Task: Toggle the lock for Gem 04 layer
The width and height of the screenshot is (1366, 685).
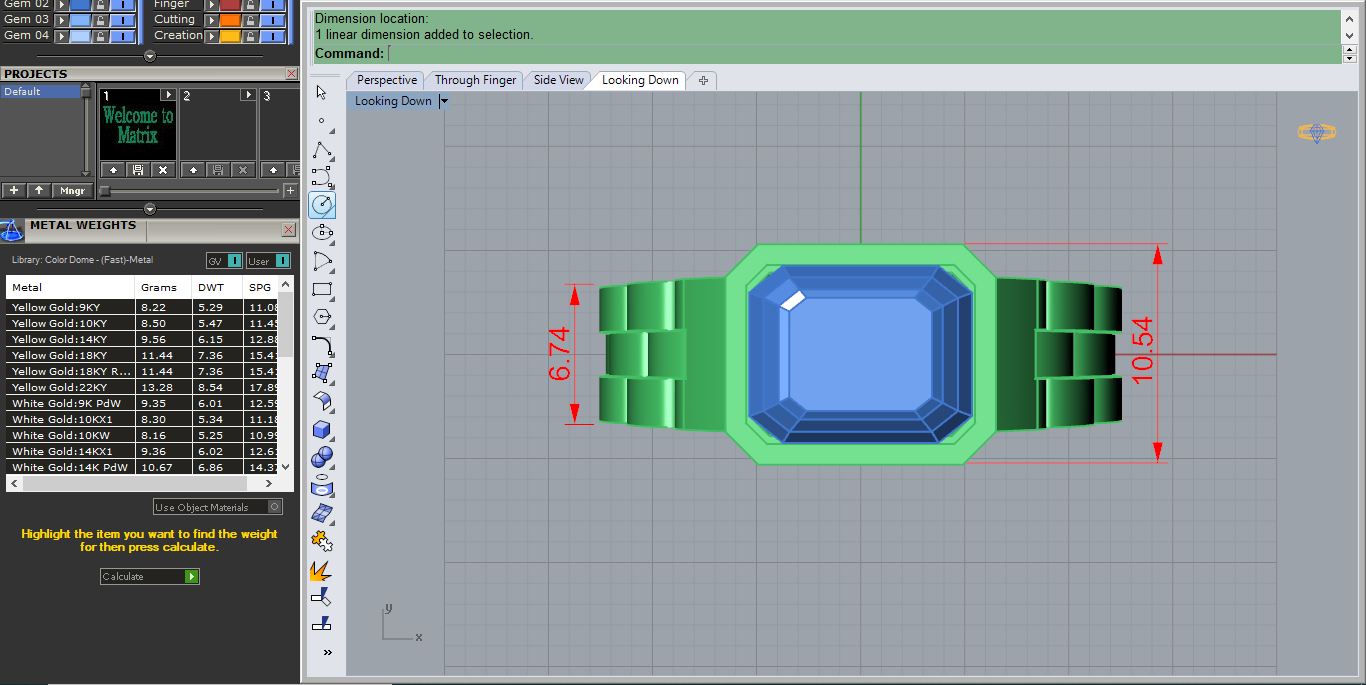Action: (102, 36)
